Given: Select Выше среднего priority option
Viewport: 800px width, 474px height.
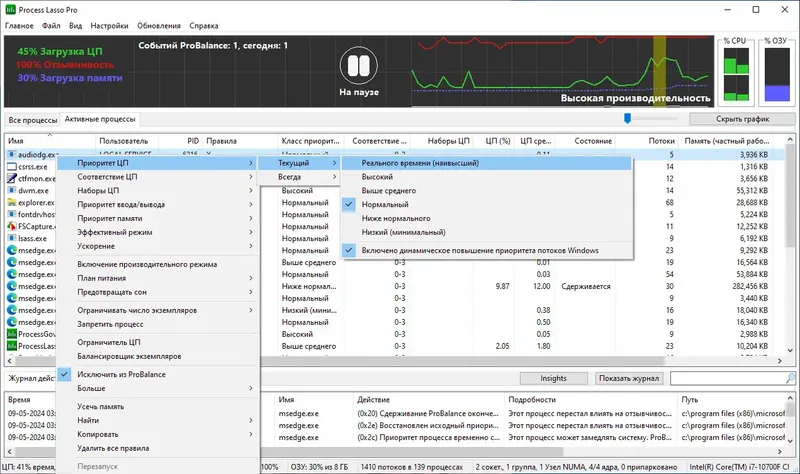Looking at the screenshot, I should (x=487, y=190).
